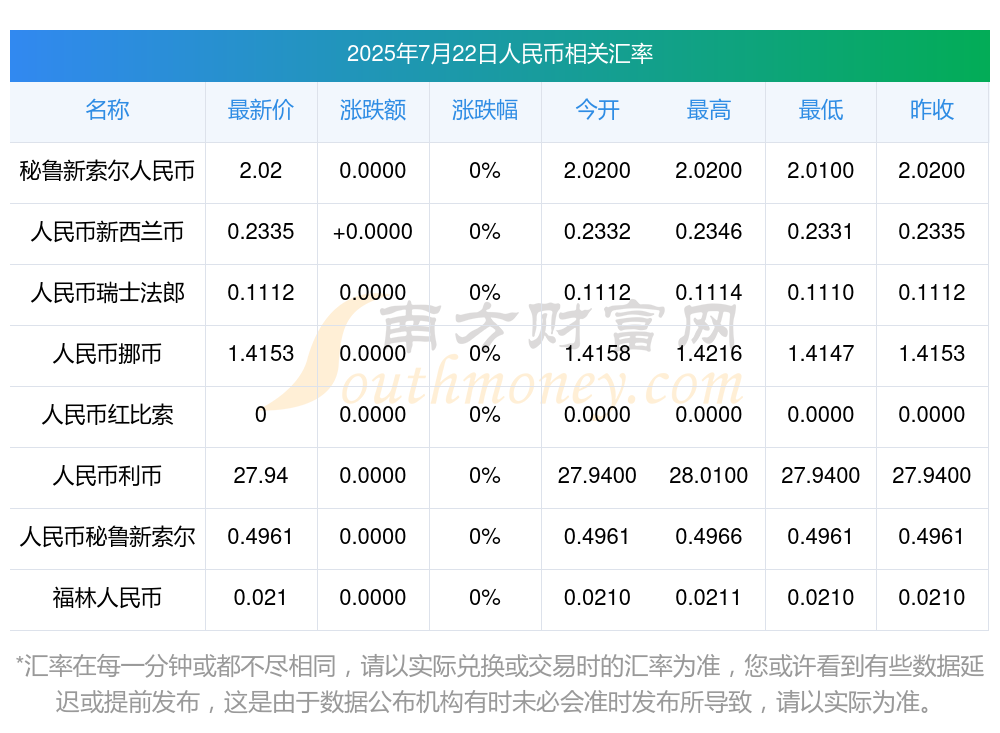Select the 秘鲁新索尔人民币 row name
1000x733 pixels.
pos(107,171)
